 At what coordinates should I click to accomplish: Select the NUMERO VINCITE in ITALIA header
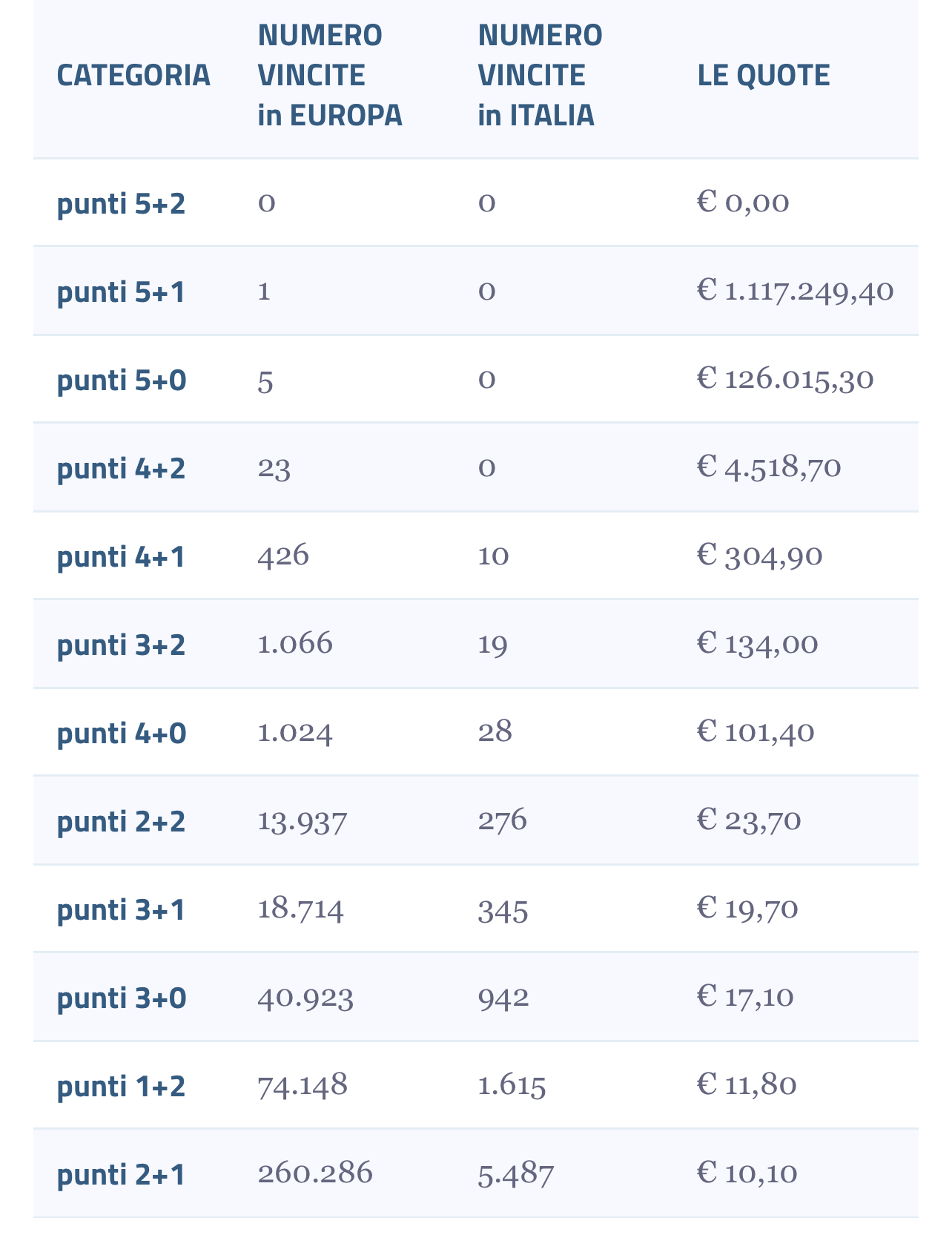540,75
